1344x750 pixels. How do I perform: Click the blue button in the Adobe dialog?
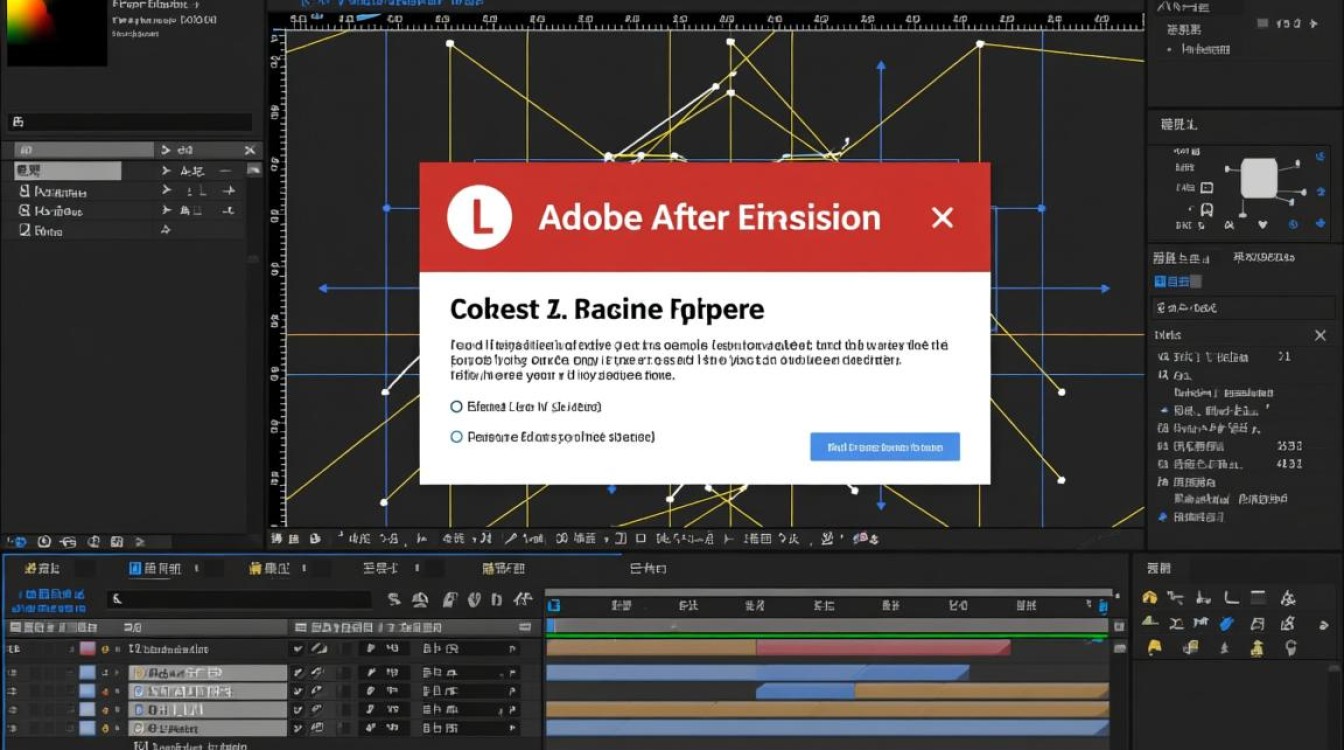coord(885,447)
